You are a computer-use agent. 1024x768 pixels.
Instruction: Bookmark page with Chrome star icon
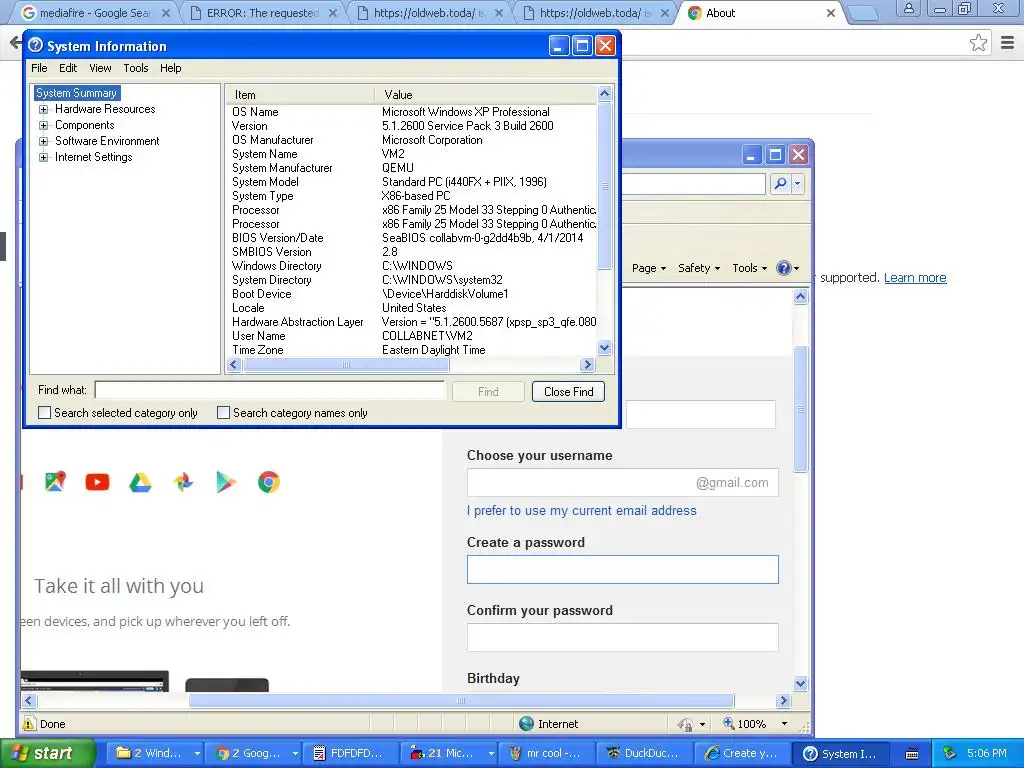pyautogui.click(x=978, y=43)
